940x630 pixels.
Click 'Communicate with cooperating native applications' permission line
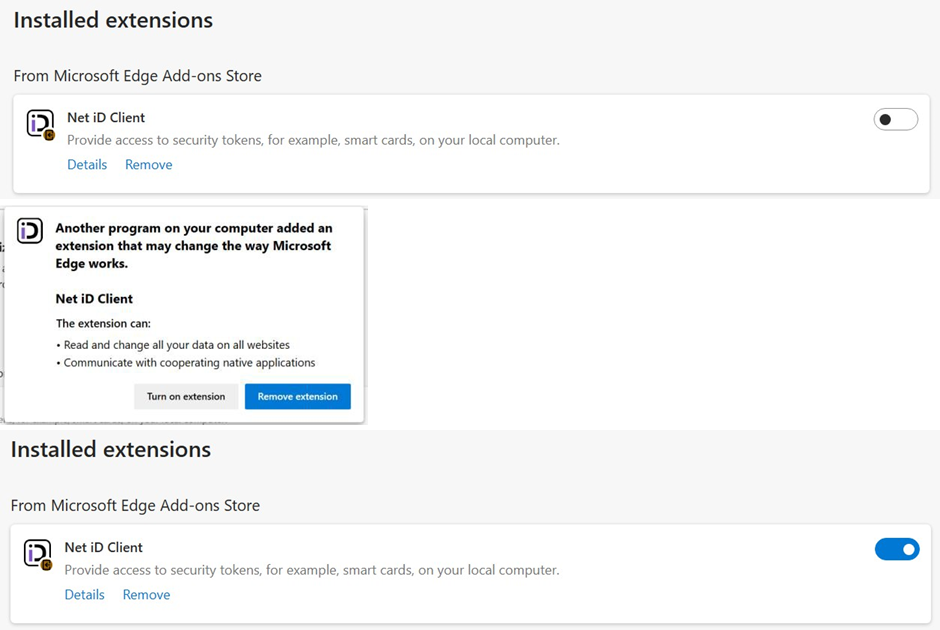click(x=189, y=363)
